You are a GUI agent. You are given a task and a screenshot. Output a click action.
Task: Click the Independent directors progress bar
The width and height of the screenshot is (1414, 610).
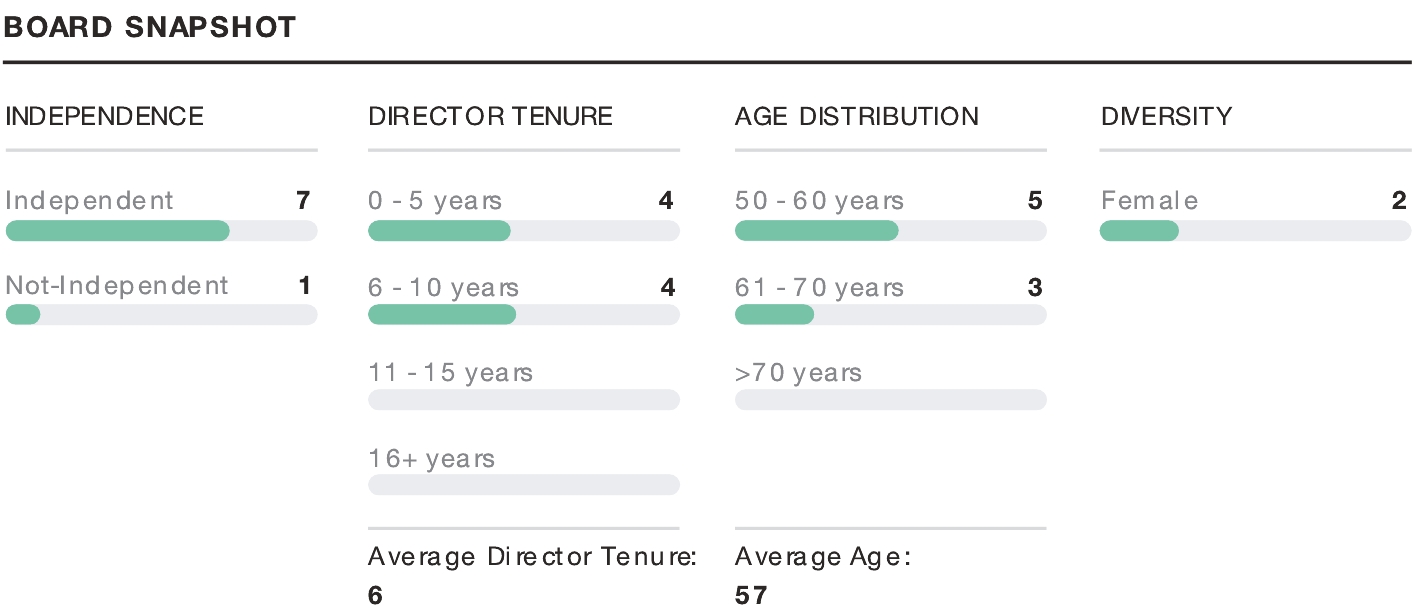[x=161, y=231]
